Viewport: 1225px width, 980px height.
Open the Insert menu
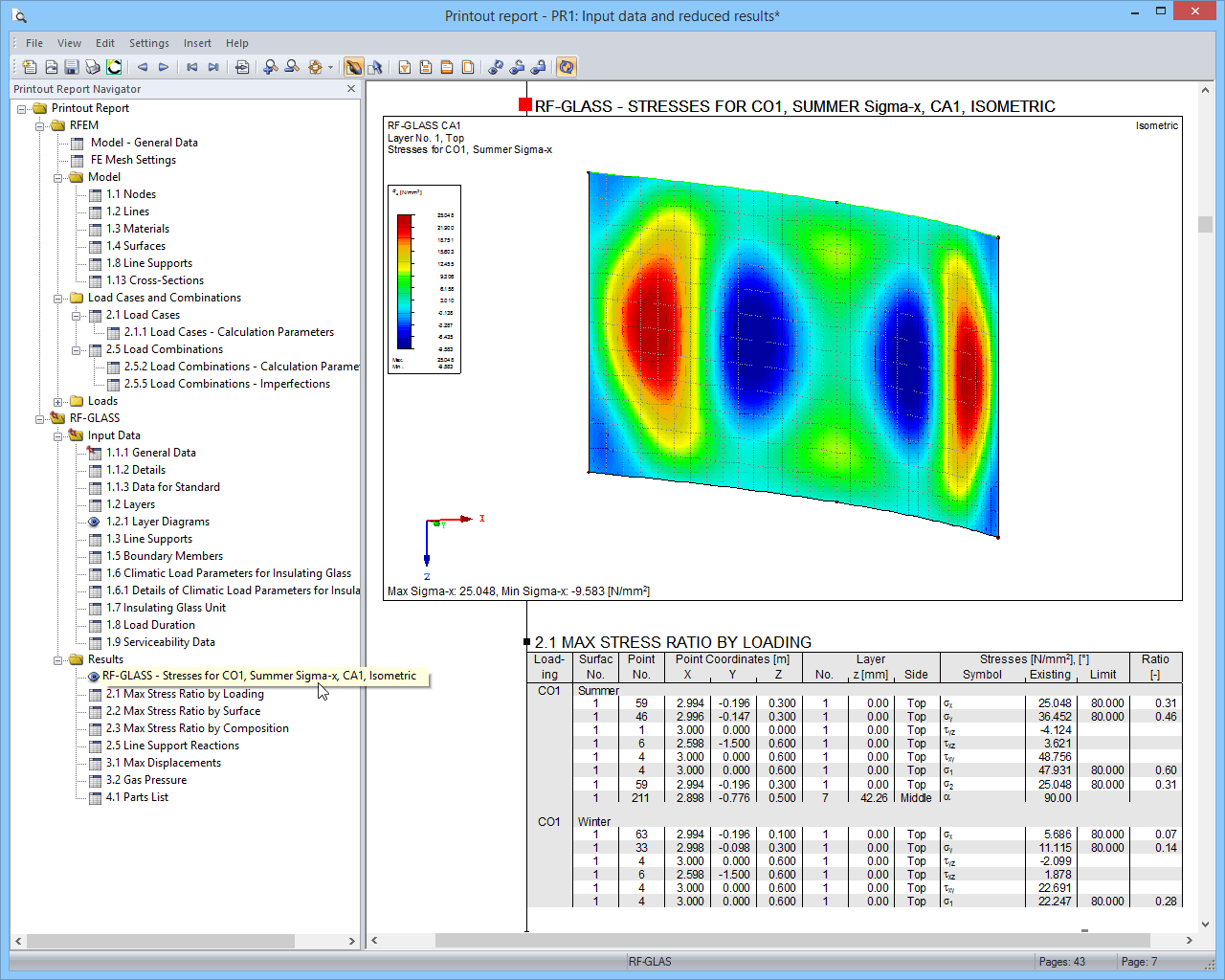[197, 43]
